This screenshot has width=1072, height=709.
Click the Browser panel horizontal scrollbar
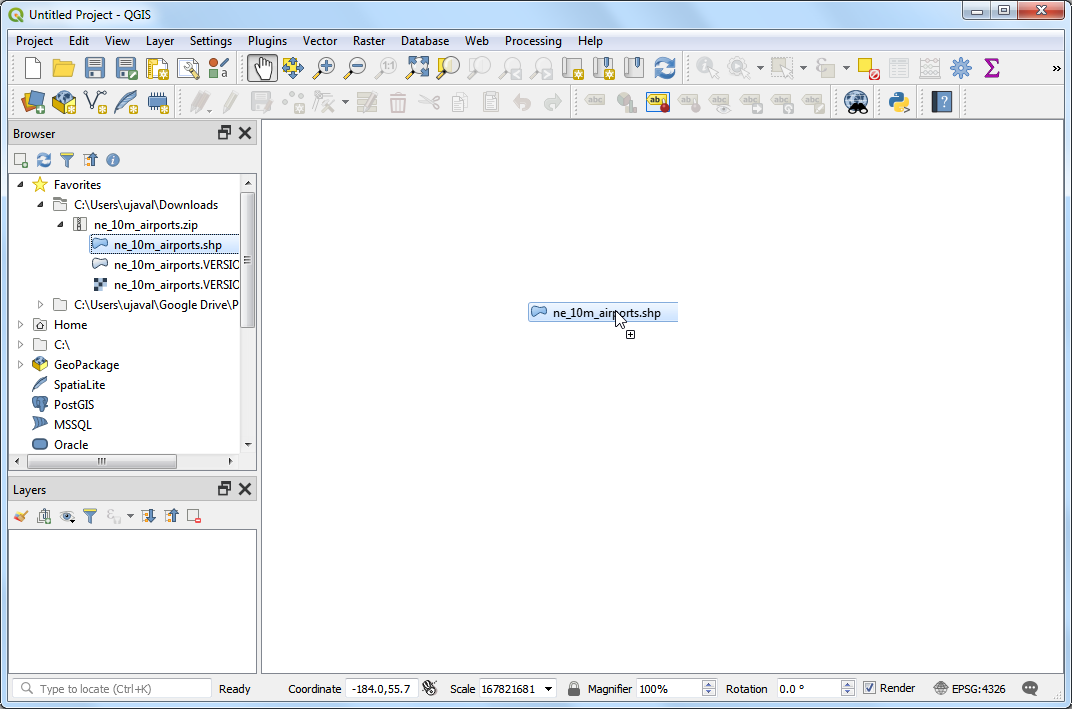[102, 462]
